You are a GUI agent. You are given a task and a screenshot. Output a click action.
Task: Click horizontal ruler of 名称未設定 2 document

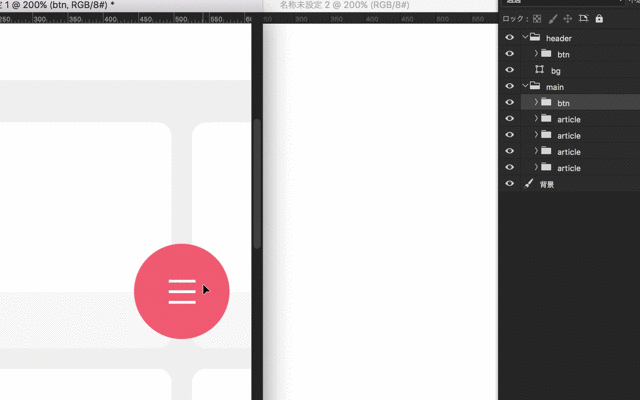click(380, 19)
